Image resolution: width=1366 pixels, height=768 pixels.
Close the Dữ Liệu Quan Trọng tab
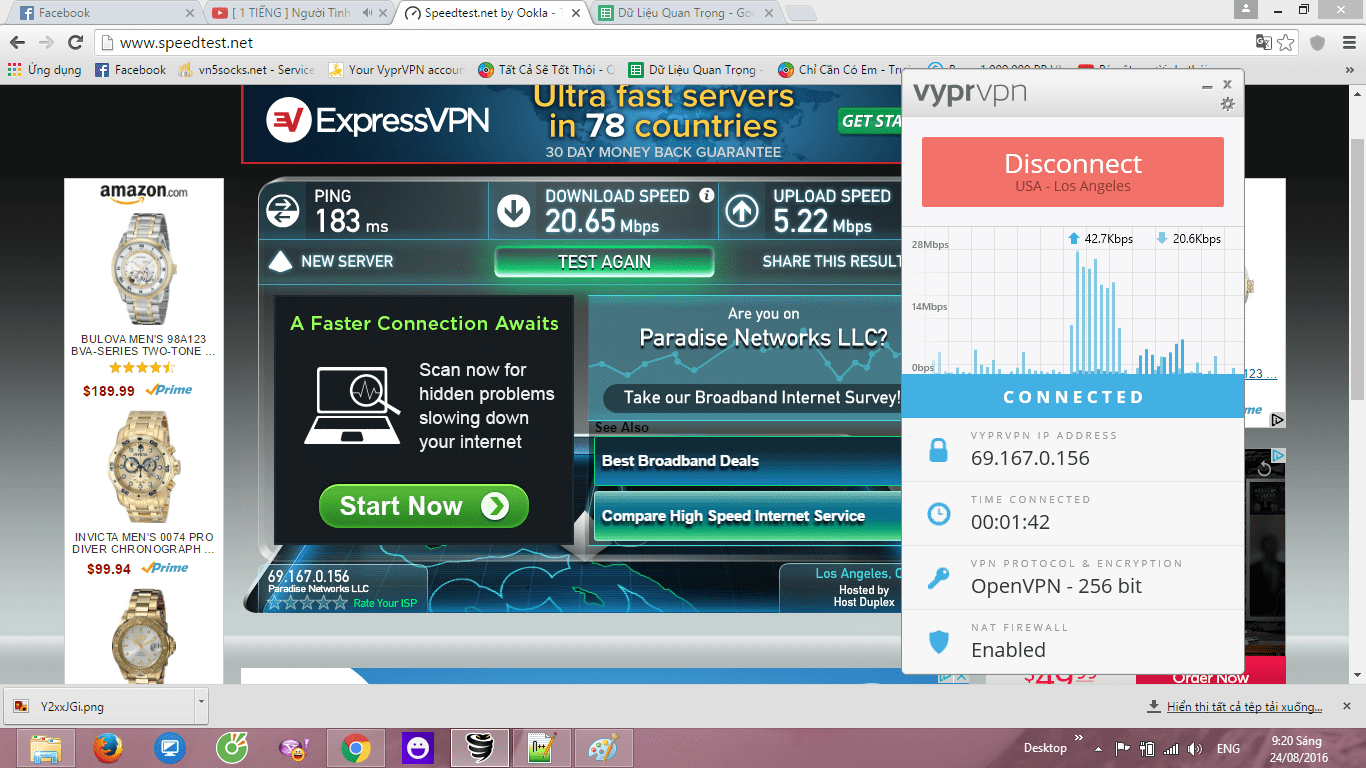770,14
